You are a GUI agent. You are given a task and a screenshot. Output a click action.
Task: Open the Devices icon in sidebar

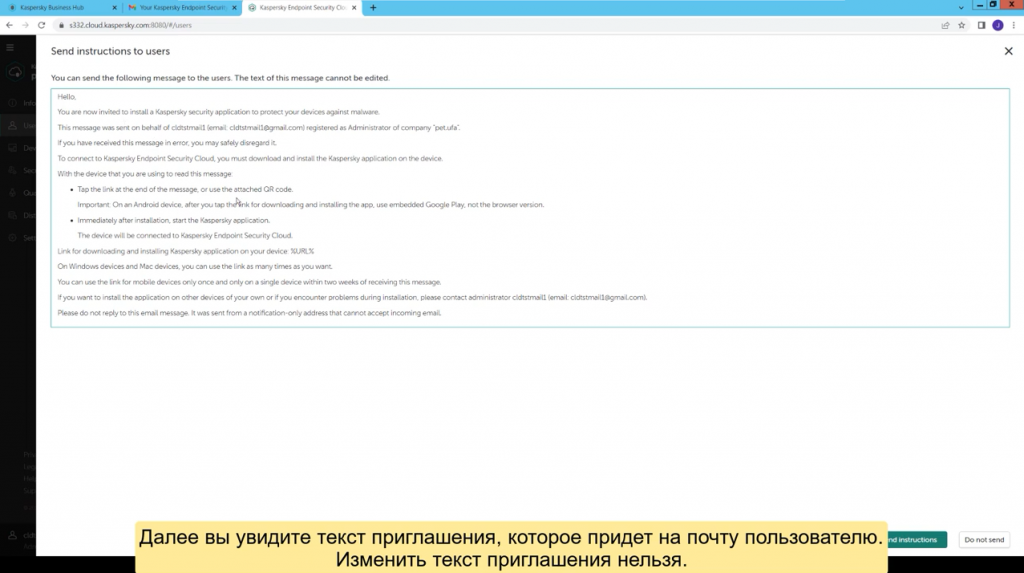(12, 148)
